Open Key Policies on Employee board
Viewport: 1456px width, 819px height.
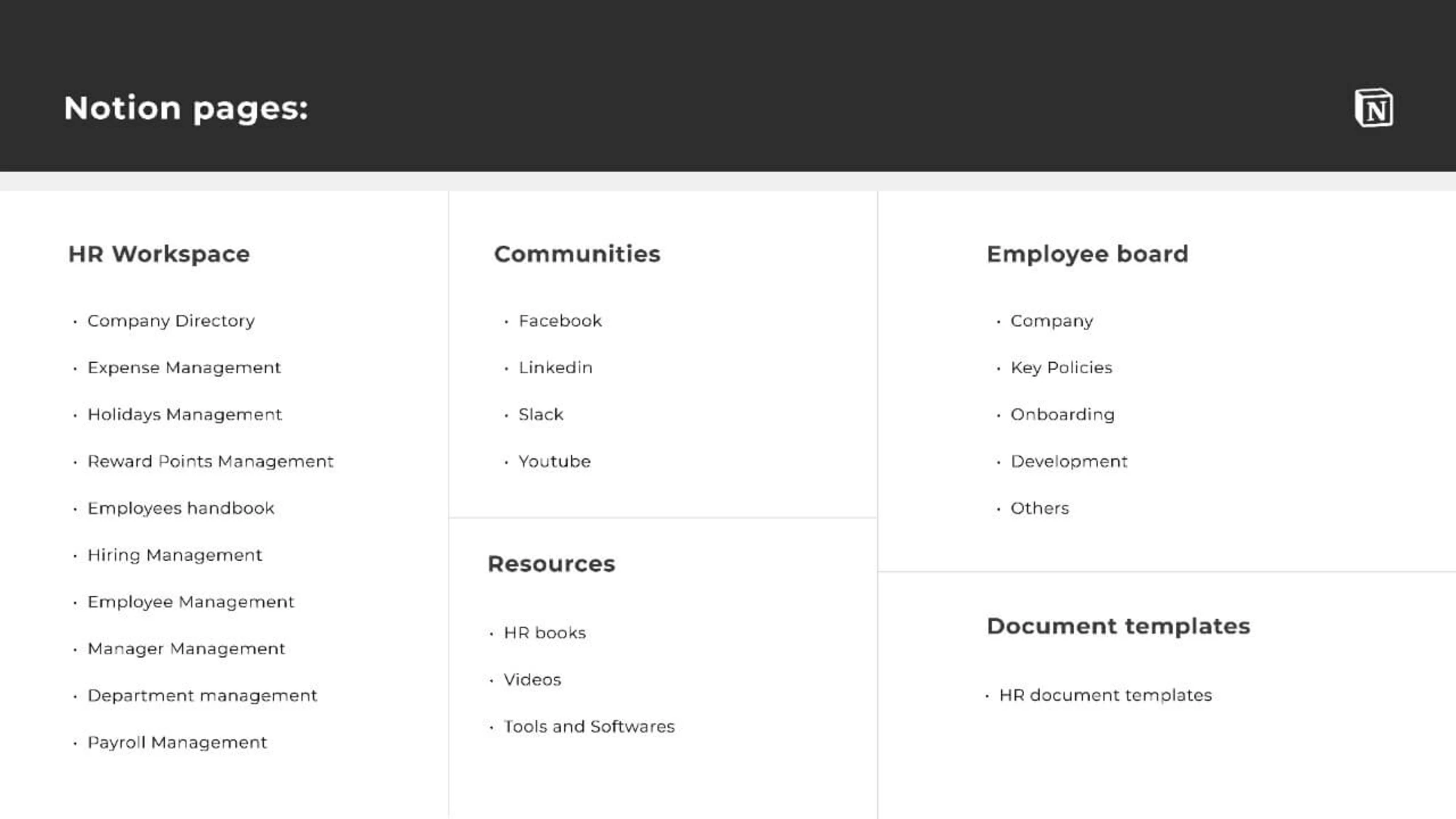pos(1061,368)
